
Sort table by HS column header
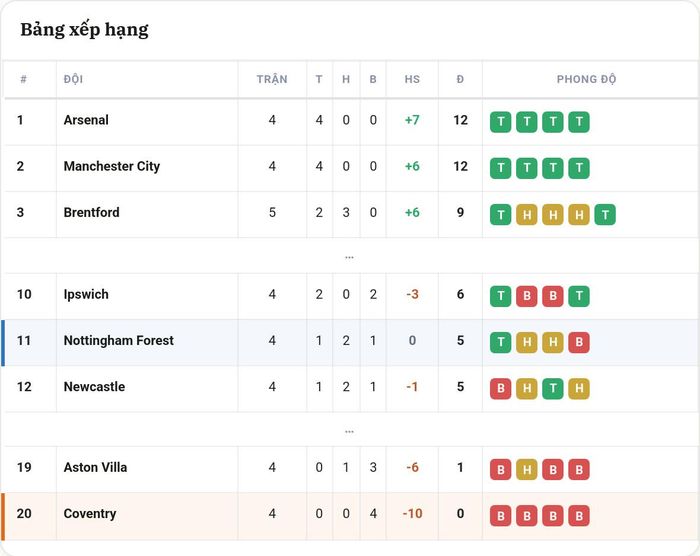[412, 79]
